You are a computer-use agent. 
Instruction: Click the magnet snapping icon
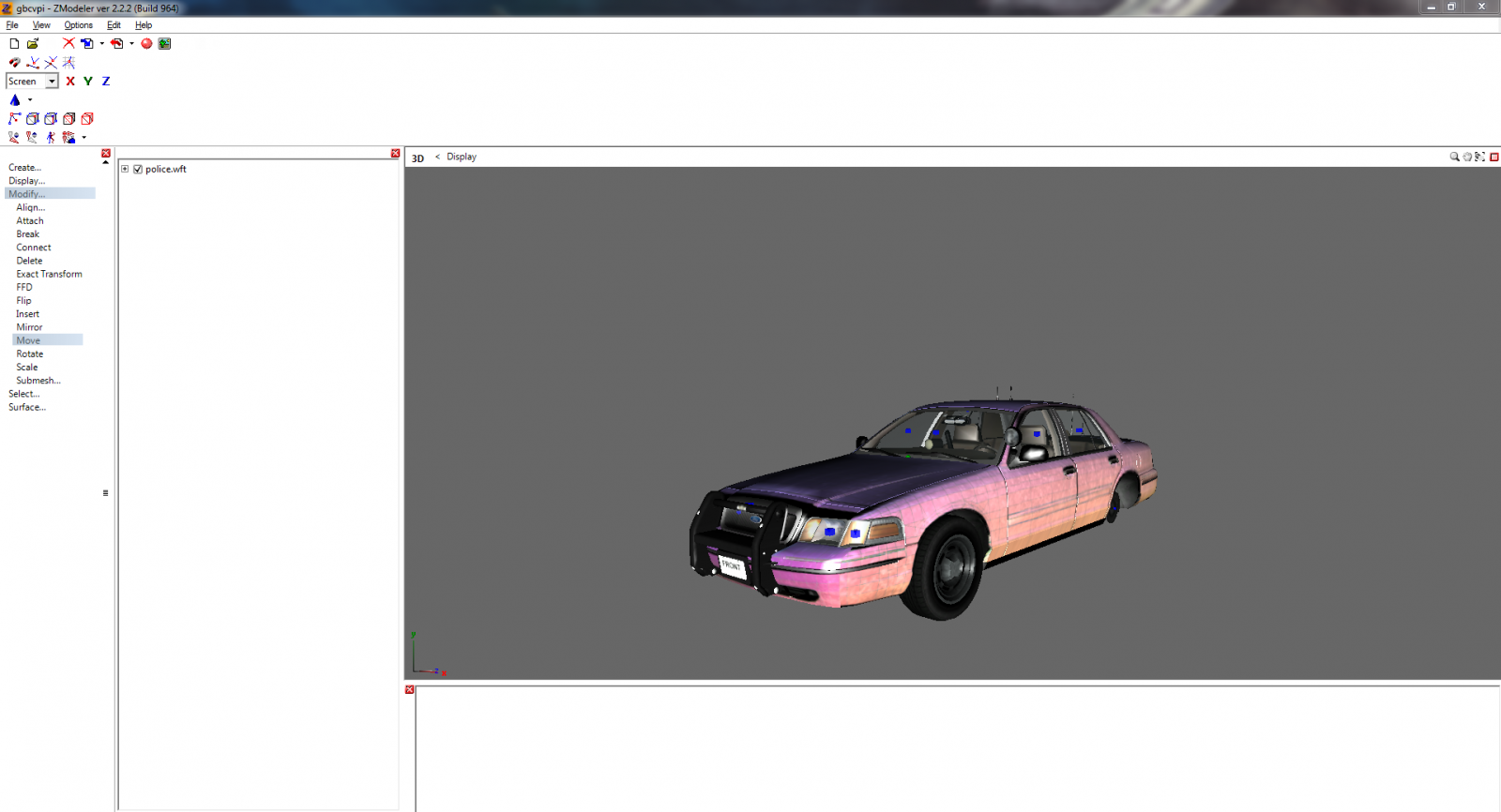click(14, 63)
